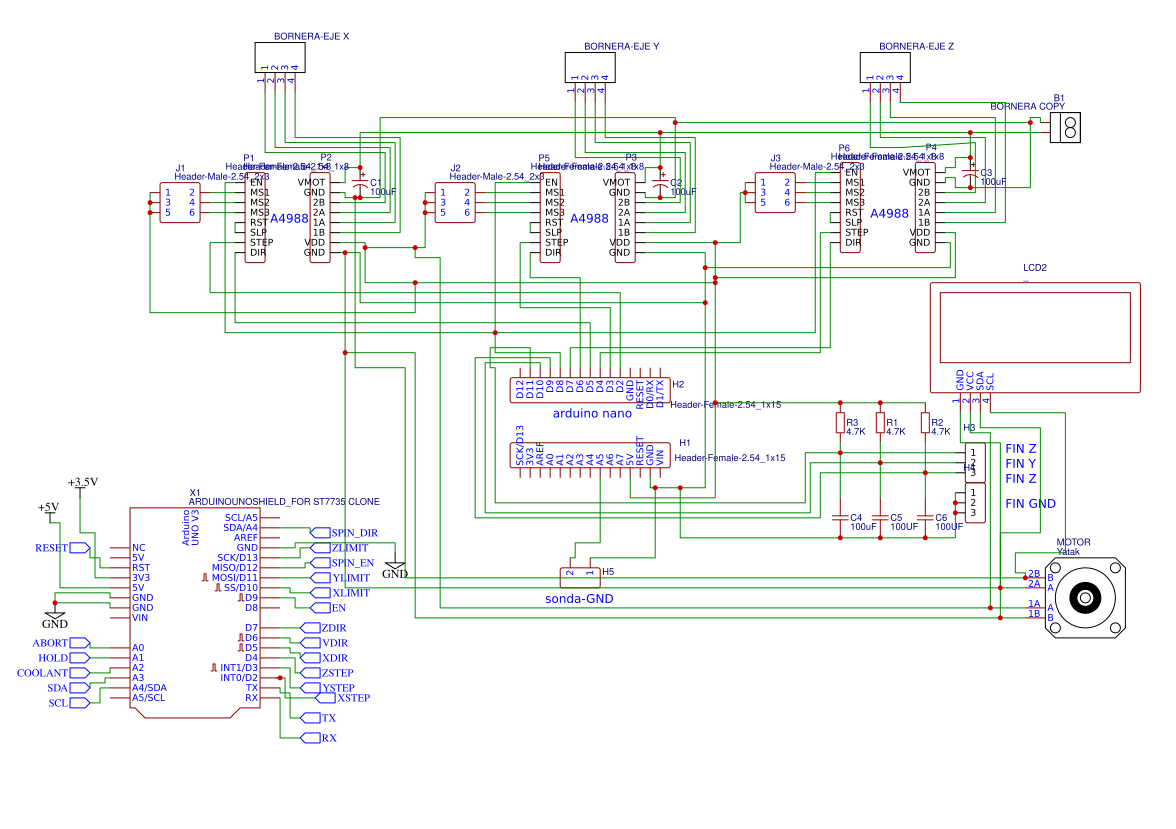Click the 'FIN Y' label

pos(1021,464)
